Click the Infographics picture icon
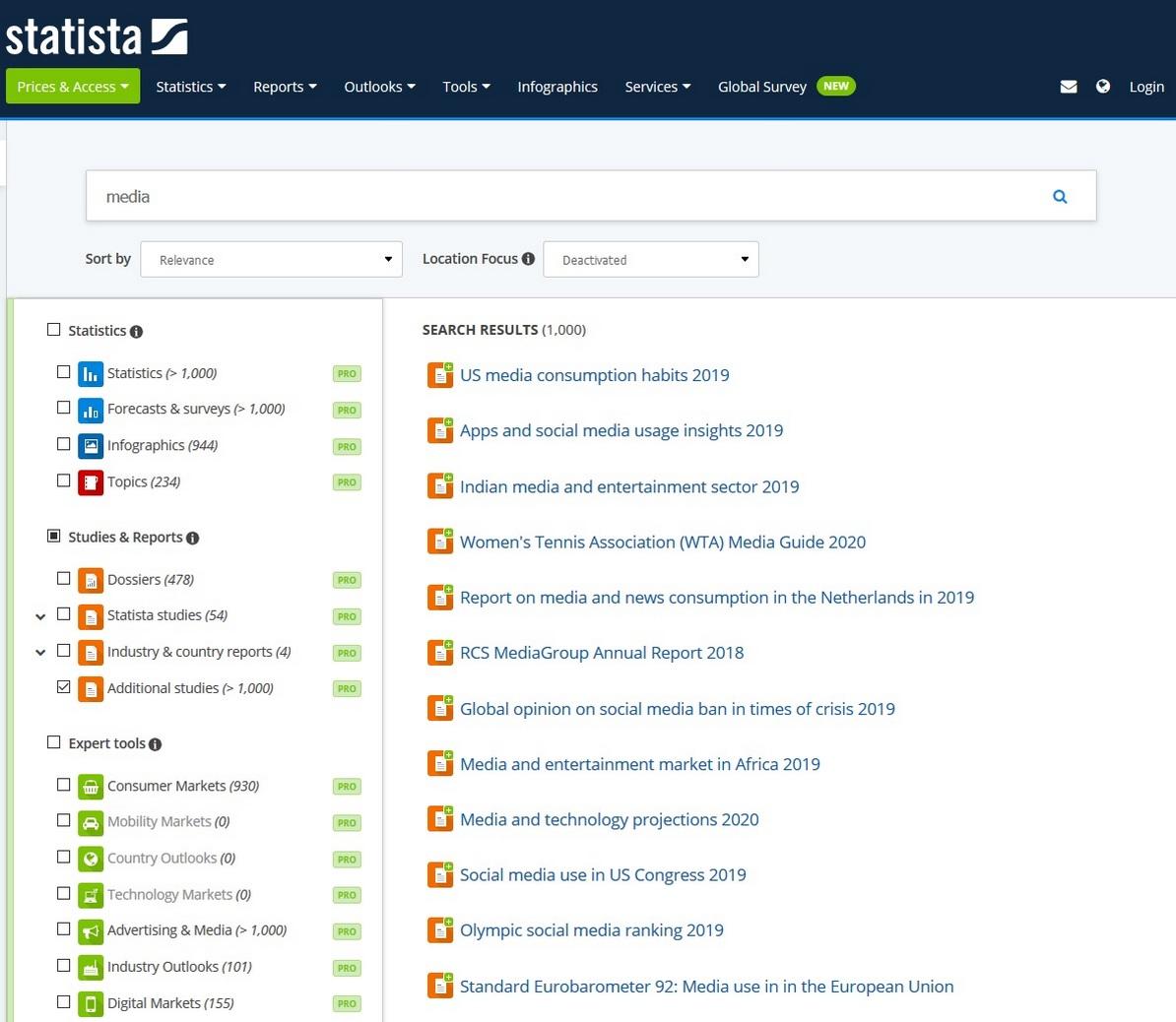 pos(91,446)
